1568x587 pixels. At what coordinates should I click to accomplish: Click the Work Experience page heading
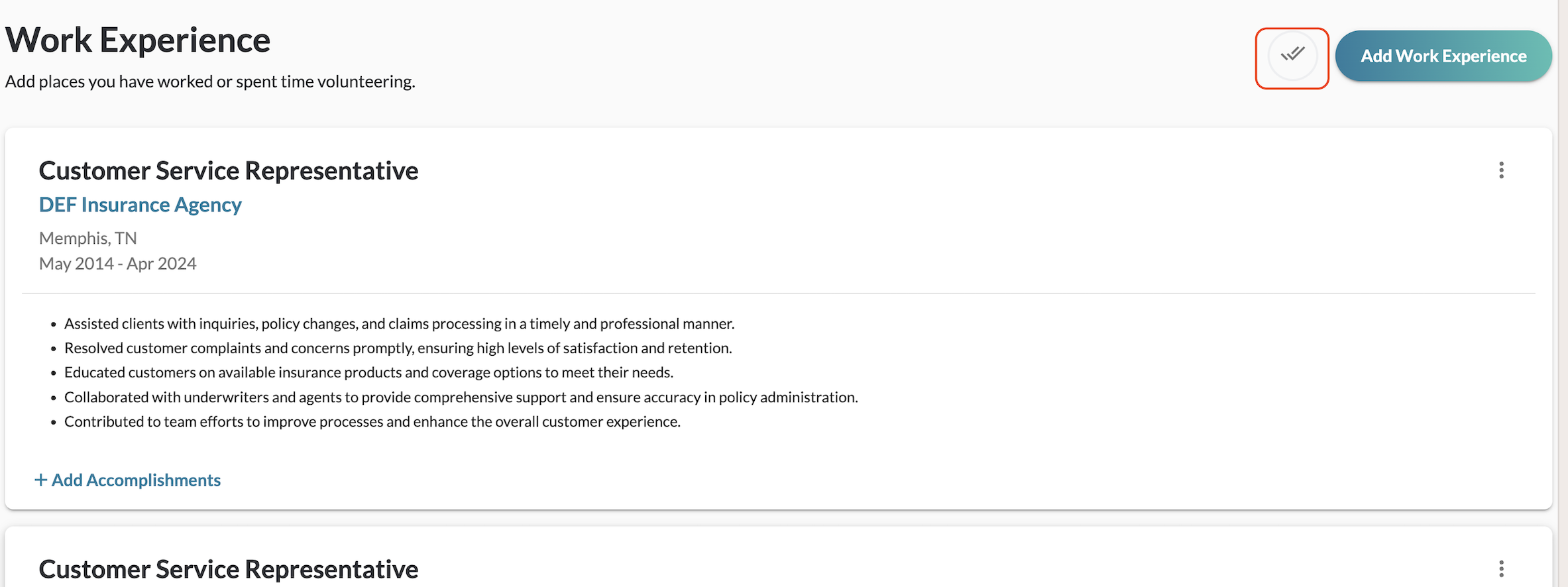(138, 40)
